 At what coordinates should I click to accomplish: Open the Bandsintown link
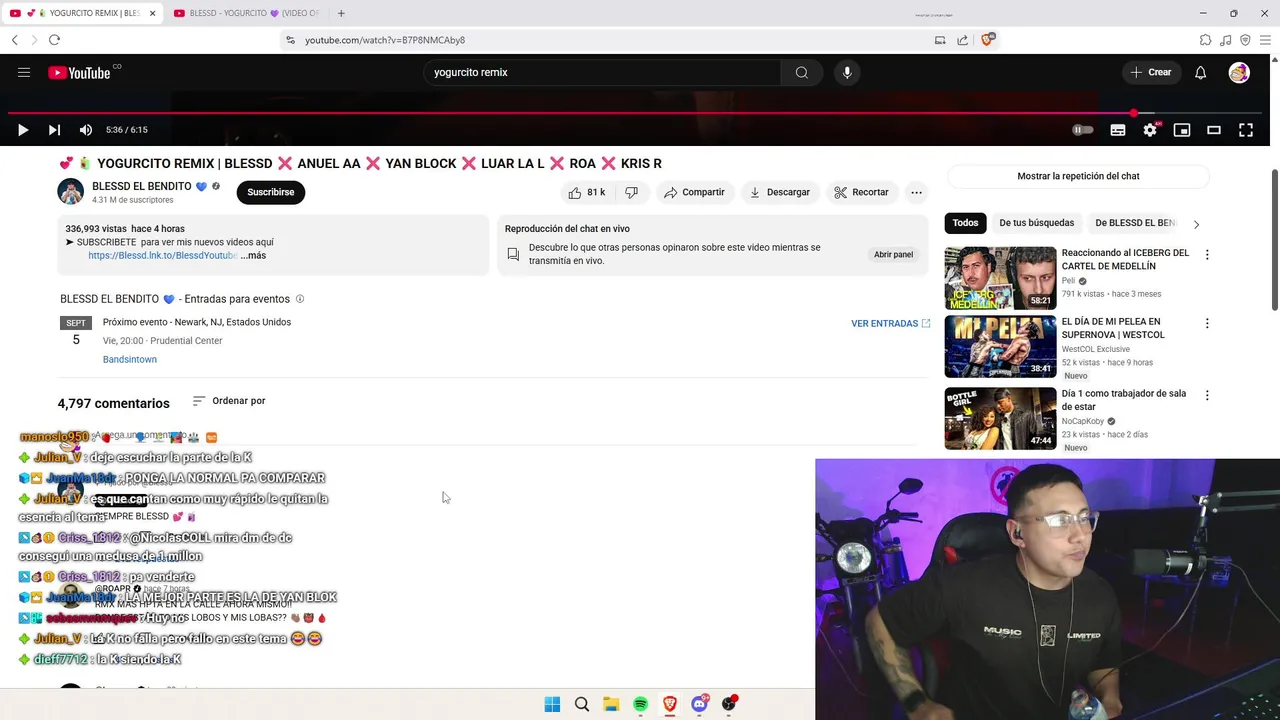129,359
